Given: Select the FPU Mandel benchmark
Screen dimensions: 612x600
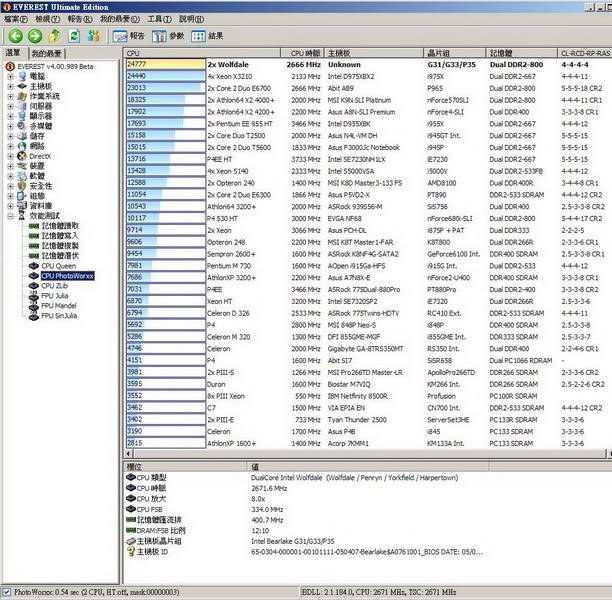Looking at the screenshot, I should (x=59, y=306).
